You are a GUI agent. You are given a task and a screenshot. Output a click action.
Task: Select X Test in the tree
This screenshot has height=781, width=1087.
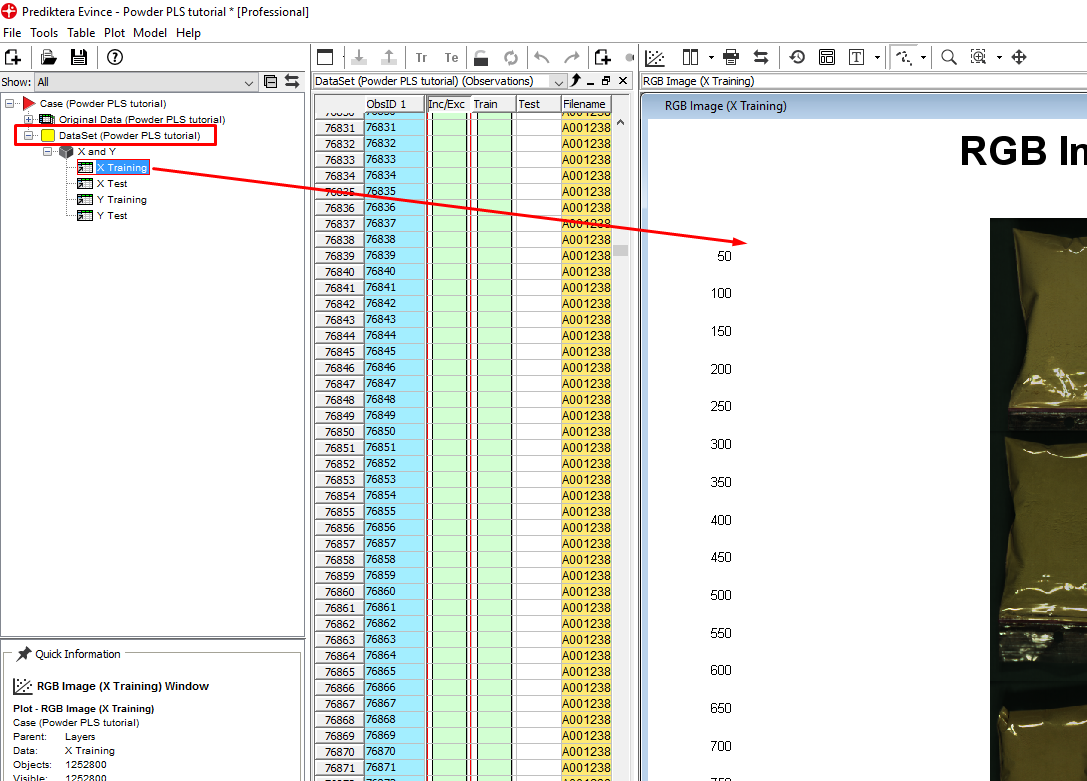[112, 184]
